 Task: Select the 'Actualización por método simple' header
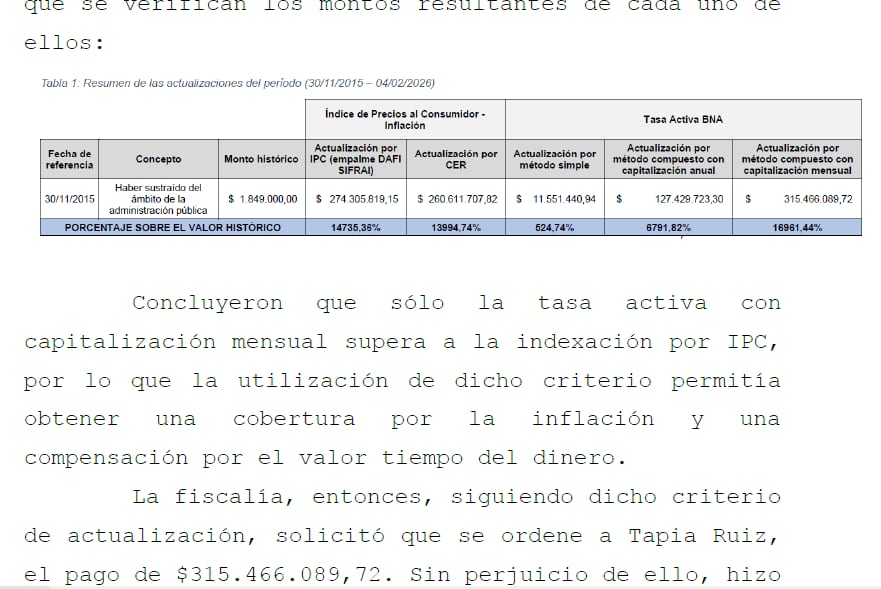[555, 159]
